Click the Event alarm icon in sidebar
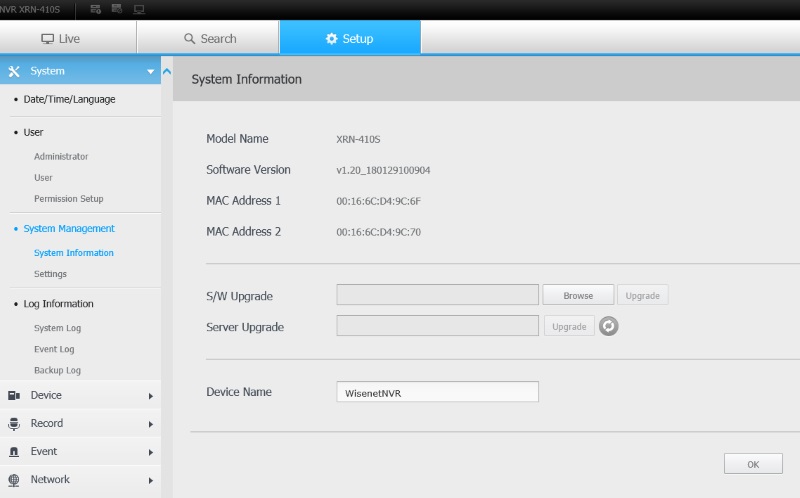800x498 pixels. [14, 452]
